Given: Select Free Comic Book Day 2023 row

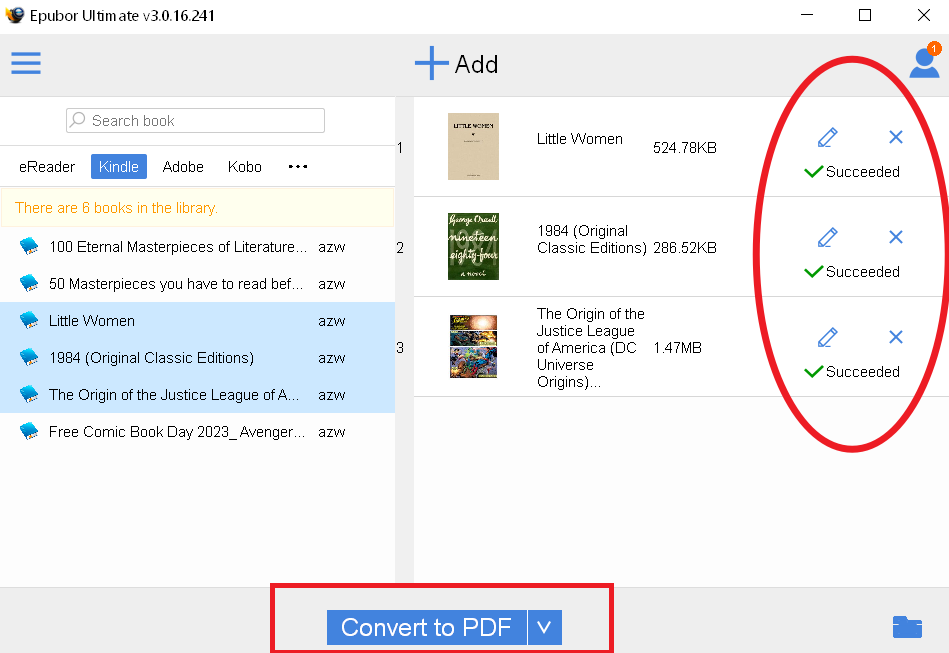Looking at the screenshot, I should pyautogui.click(x=197, y=431).
